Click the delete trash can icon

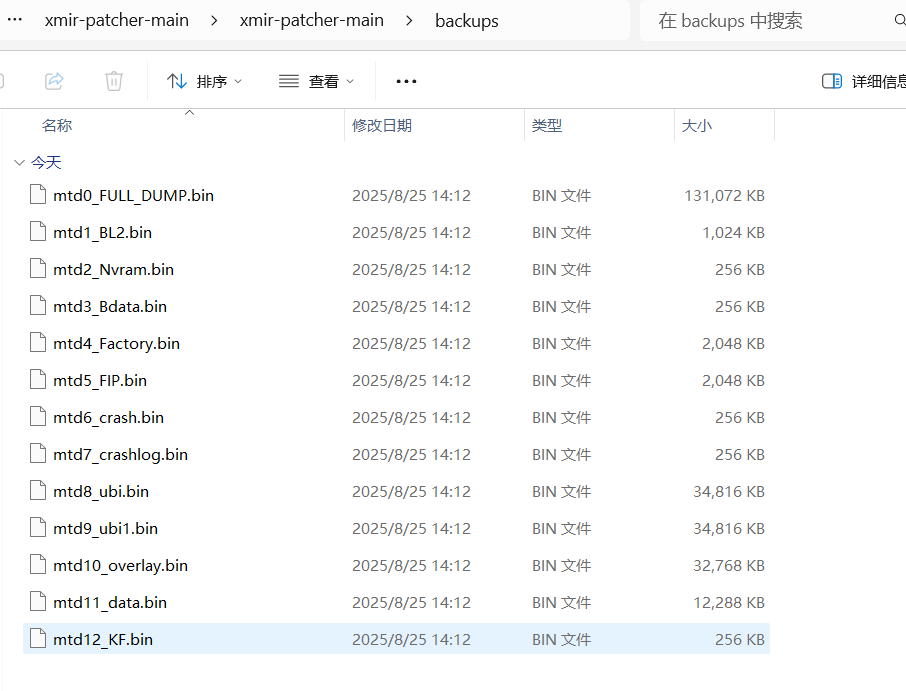click(x=114, y=81)
